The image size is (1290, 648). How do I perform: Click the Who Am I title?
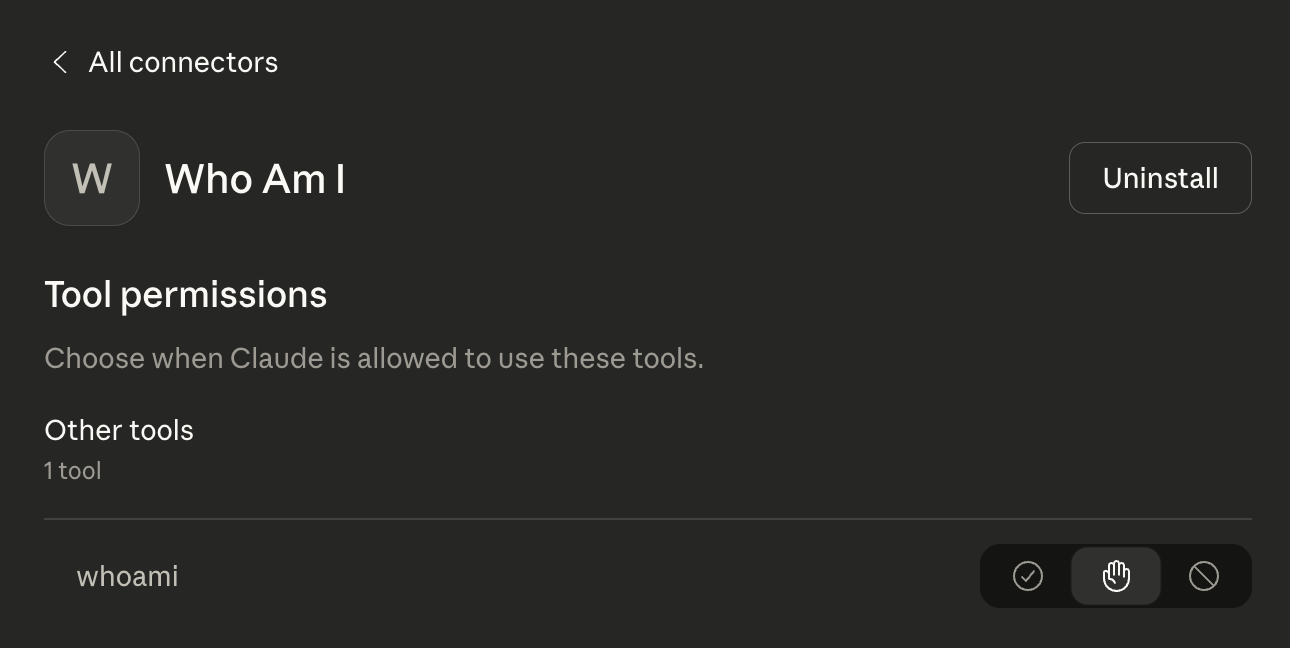[255, 179]
